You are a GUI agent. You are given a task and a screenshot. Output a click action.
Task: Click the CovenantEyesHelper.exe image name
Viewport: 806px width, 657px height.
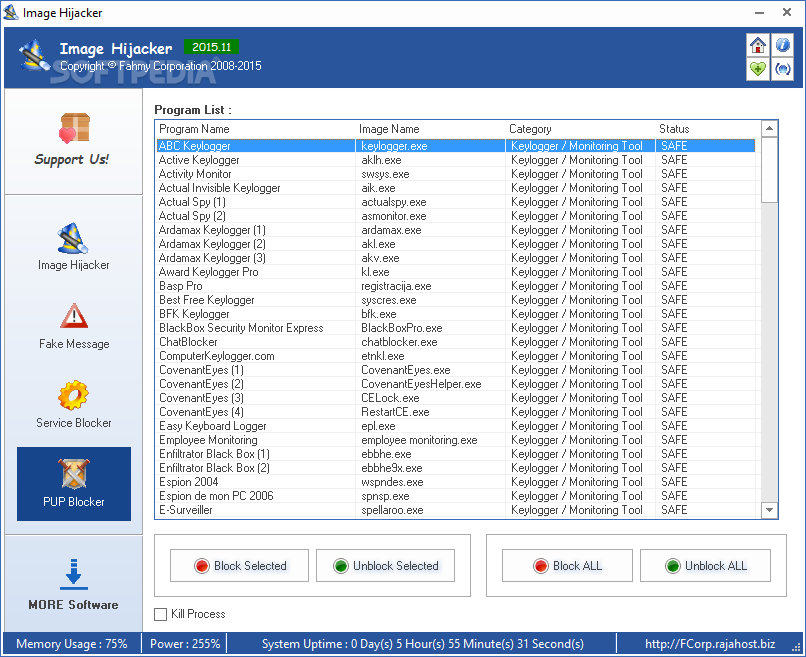point(421,384)
